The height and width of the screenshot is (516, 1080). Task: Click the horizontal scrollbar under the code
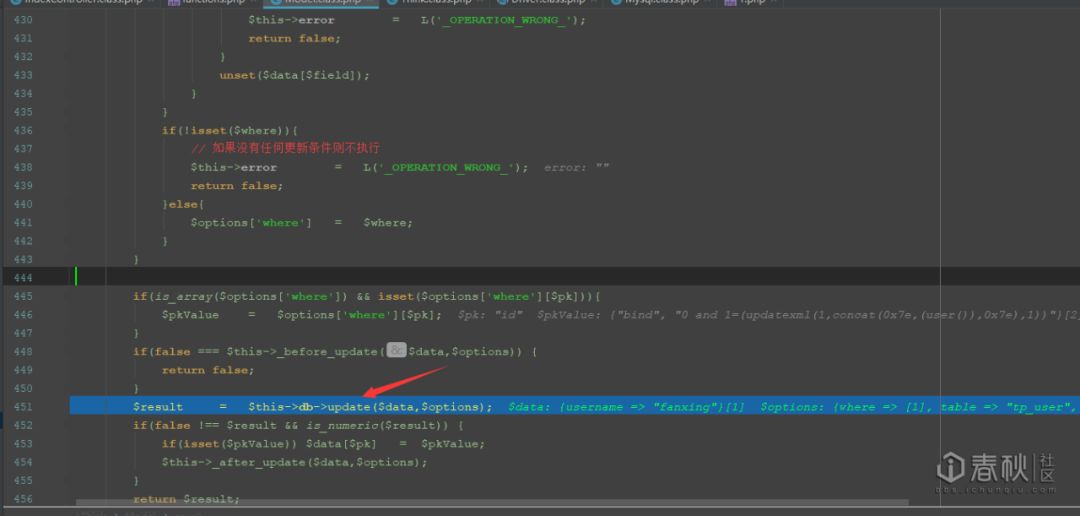click(492, 503)
